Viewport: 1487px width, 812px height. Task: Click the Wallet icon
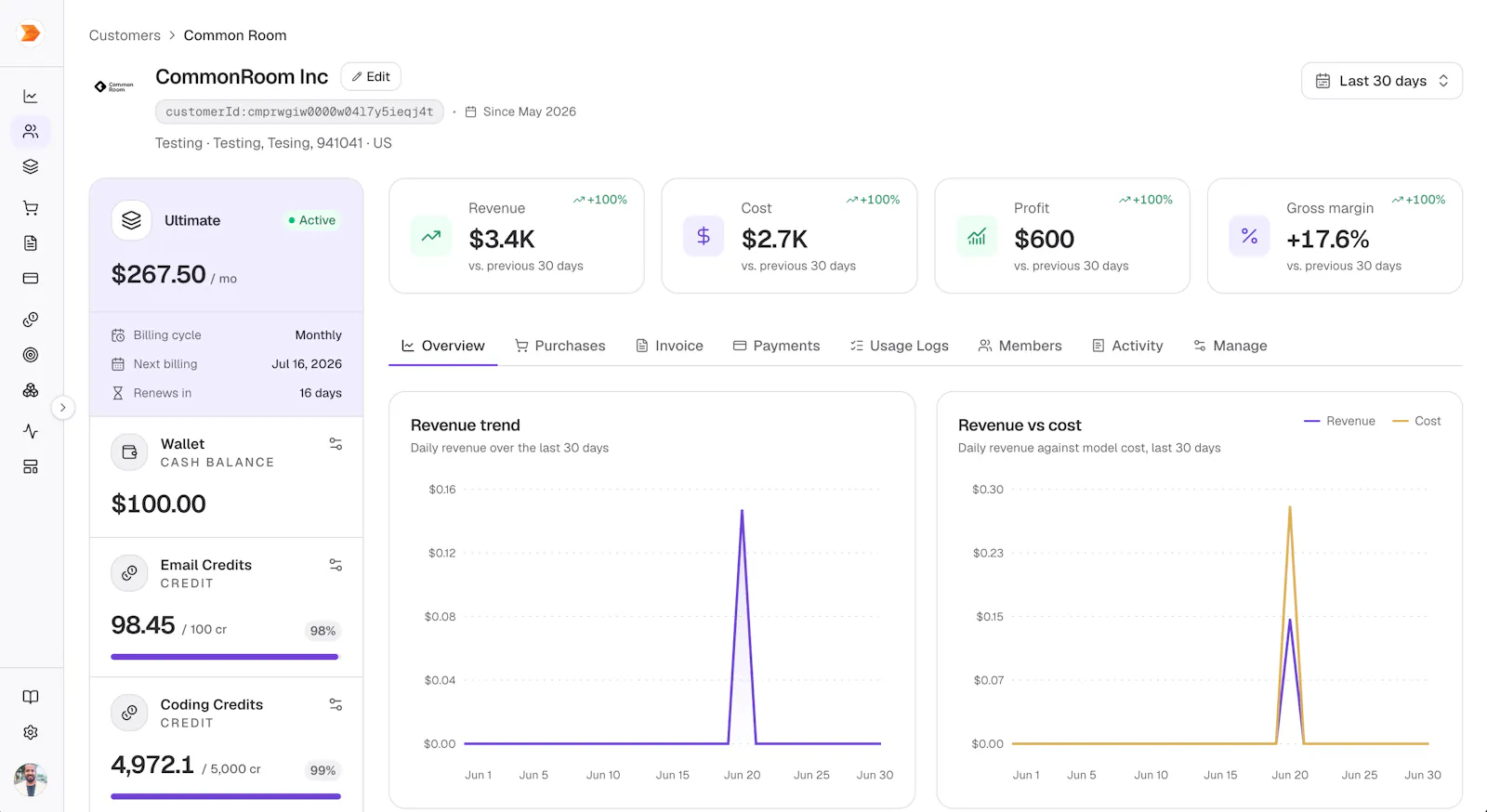[x=129, y=452]
